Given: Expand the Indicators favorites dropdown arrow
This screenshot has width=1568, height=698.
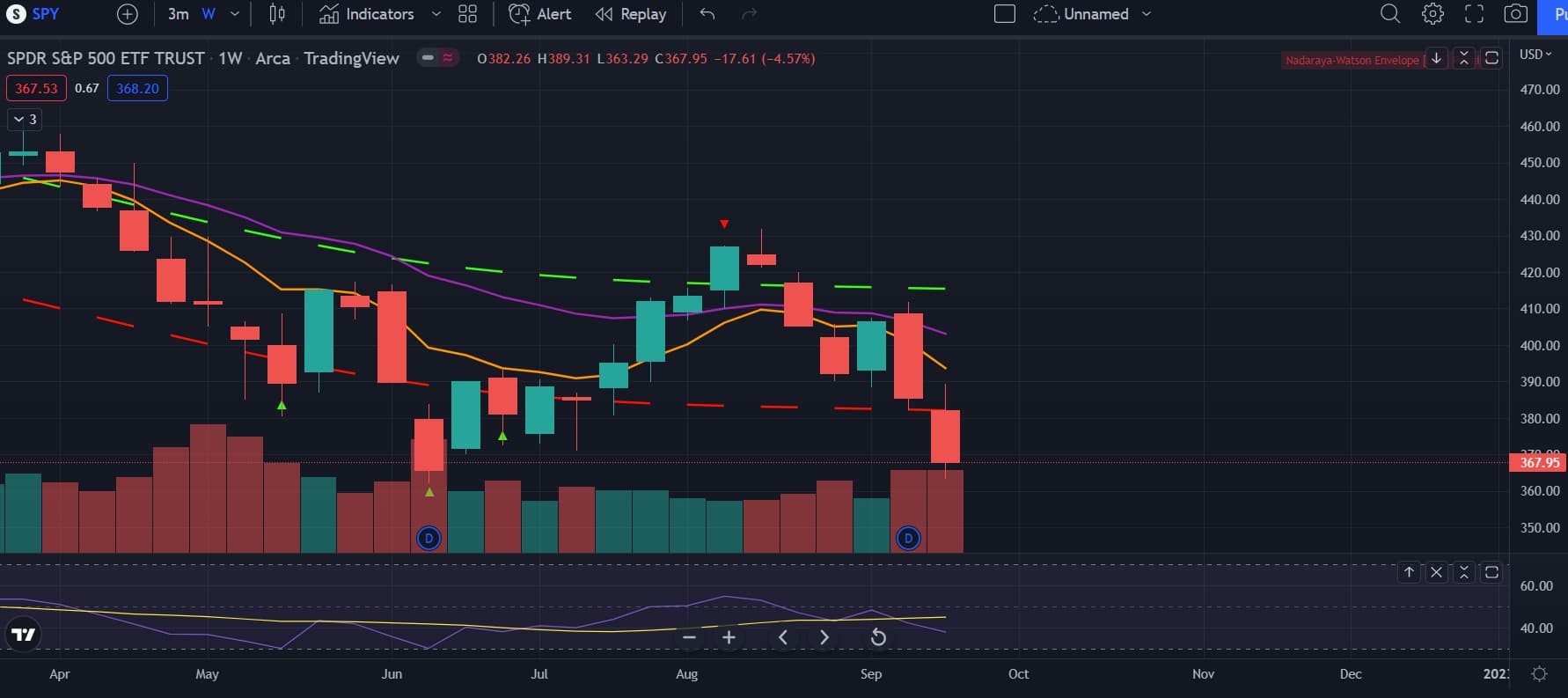Looking at the screenshot, I should tap(436, 14).
